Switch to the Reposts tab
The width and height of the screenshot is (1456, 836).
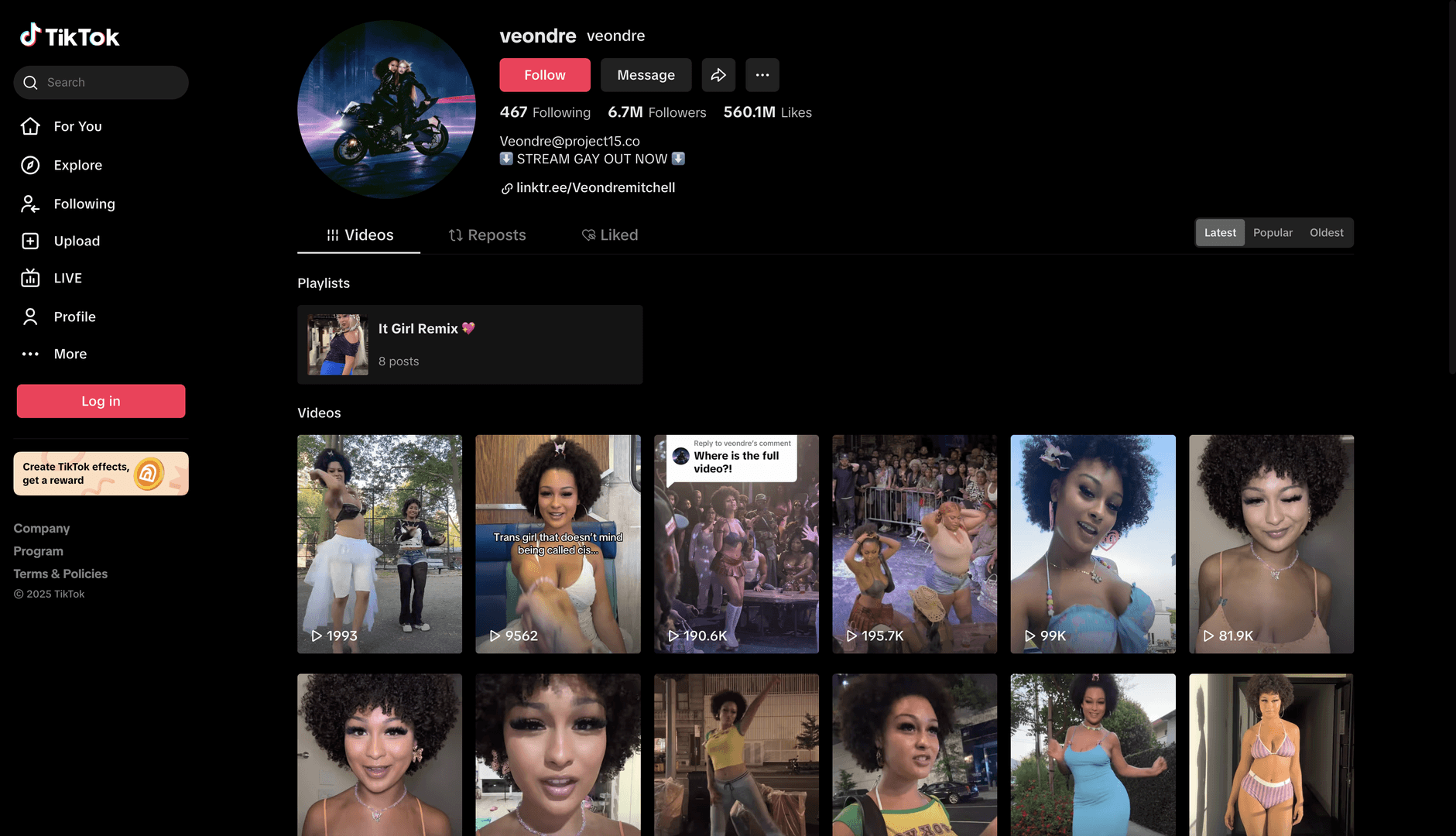pyautogui.click(x=488, y=235)
